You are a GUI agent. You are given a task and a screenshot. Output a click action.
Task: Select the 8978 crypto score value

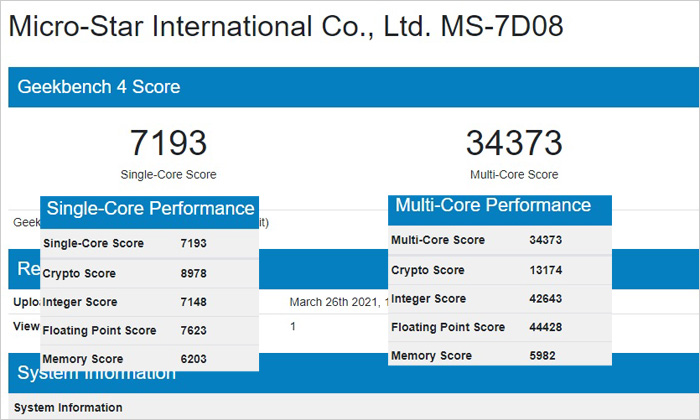193,273
